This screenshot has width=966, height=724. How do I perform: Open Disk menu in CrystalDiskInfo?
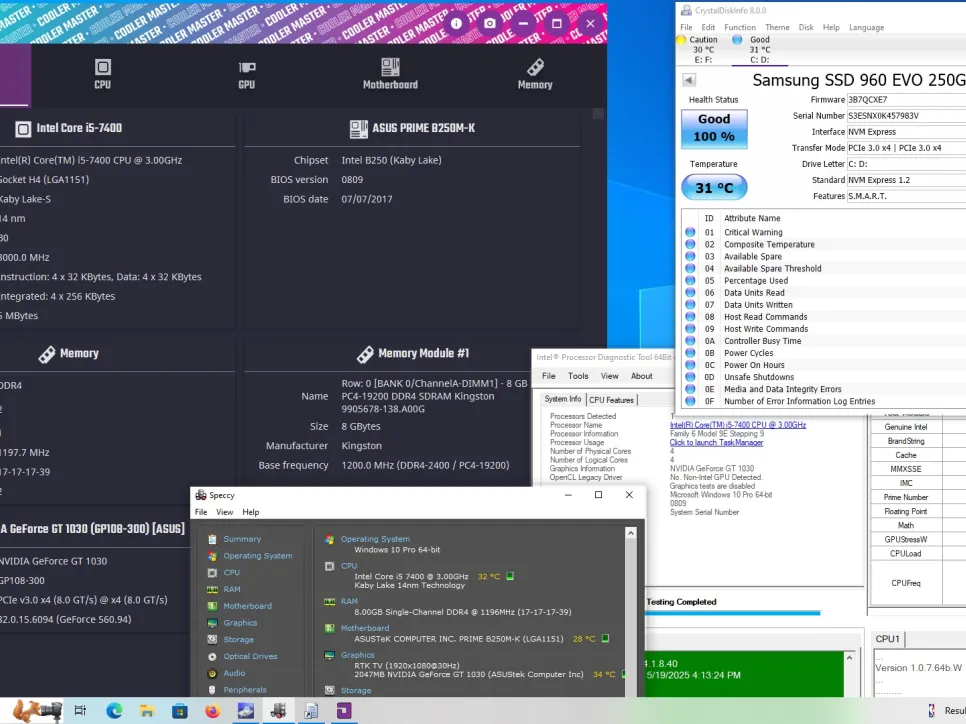click(x=806, y=27)
